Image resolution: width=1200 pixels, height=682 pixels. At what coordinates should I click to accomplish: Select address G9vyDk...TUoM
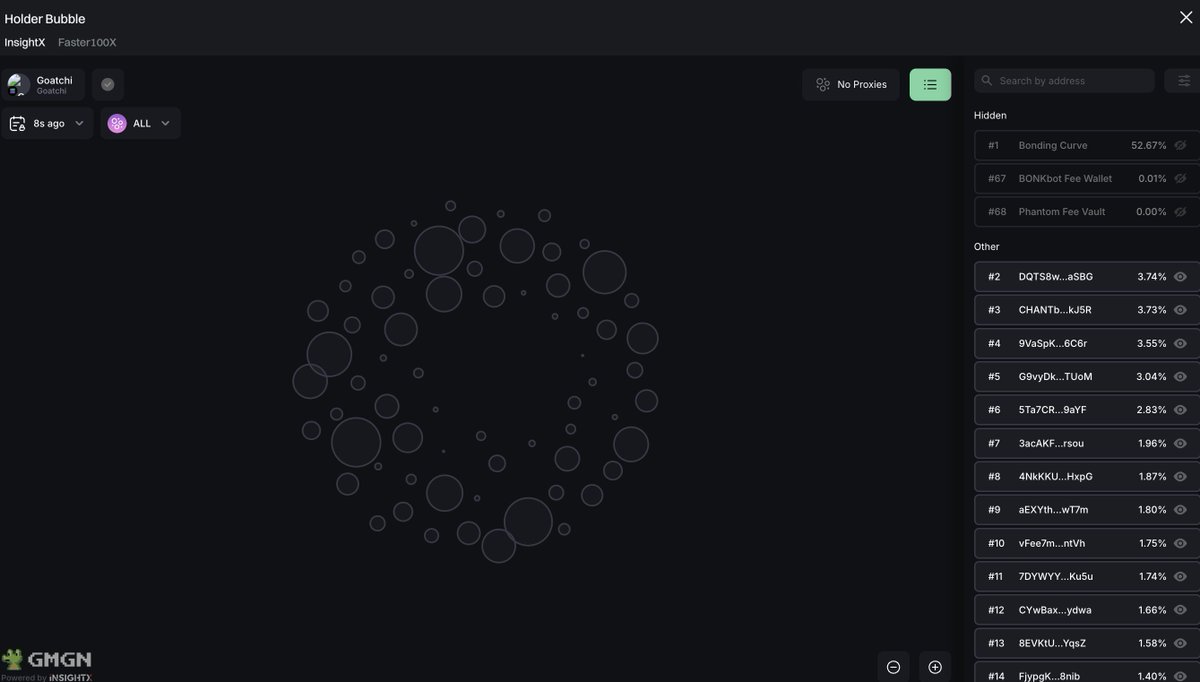[1055, 376]
